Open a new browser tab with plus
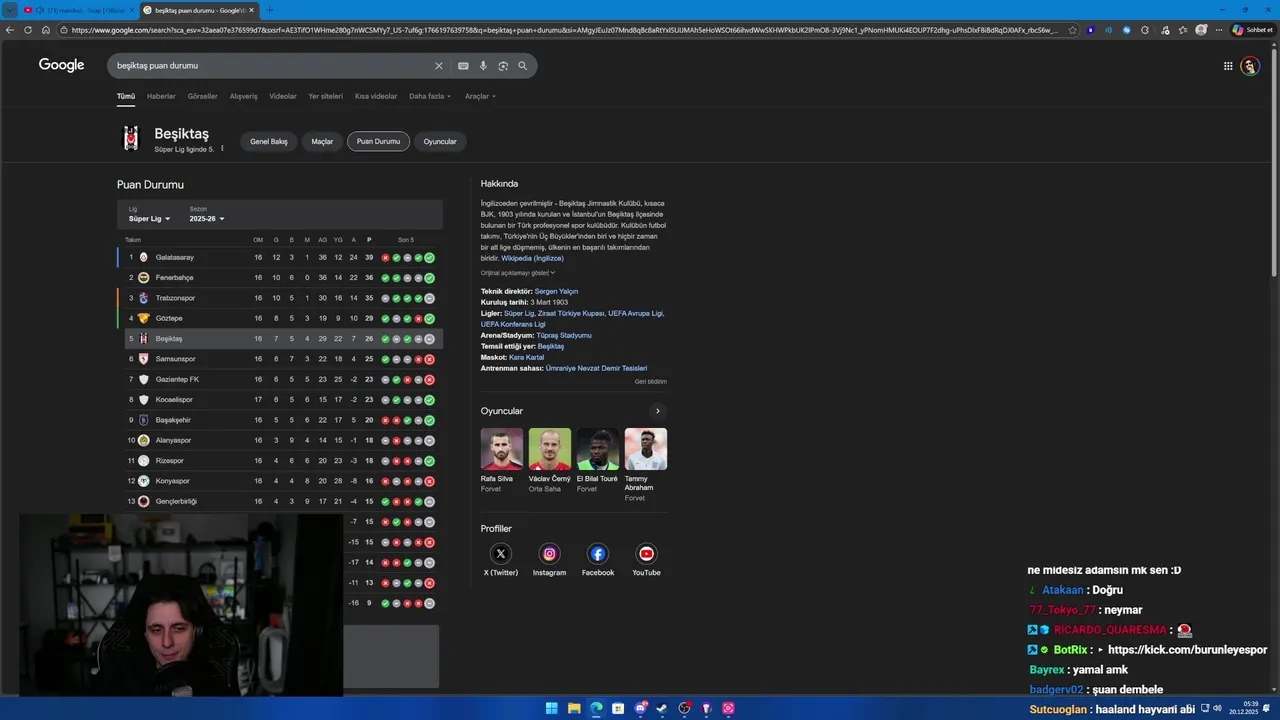This screenshot has width=1280, height=720. (x=269, y=10)
